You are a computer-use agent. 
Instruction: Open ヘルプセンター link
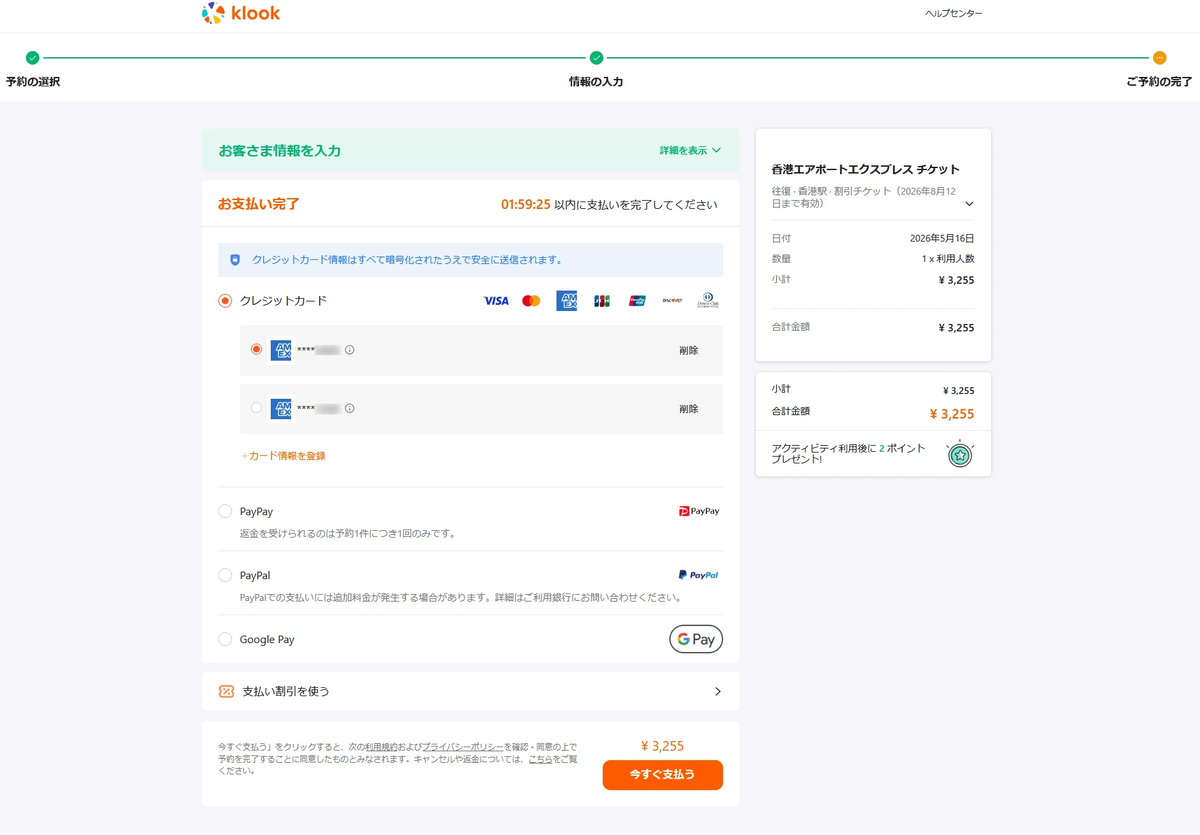[953, 13]
